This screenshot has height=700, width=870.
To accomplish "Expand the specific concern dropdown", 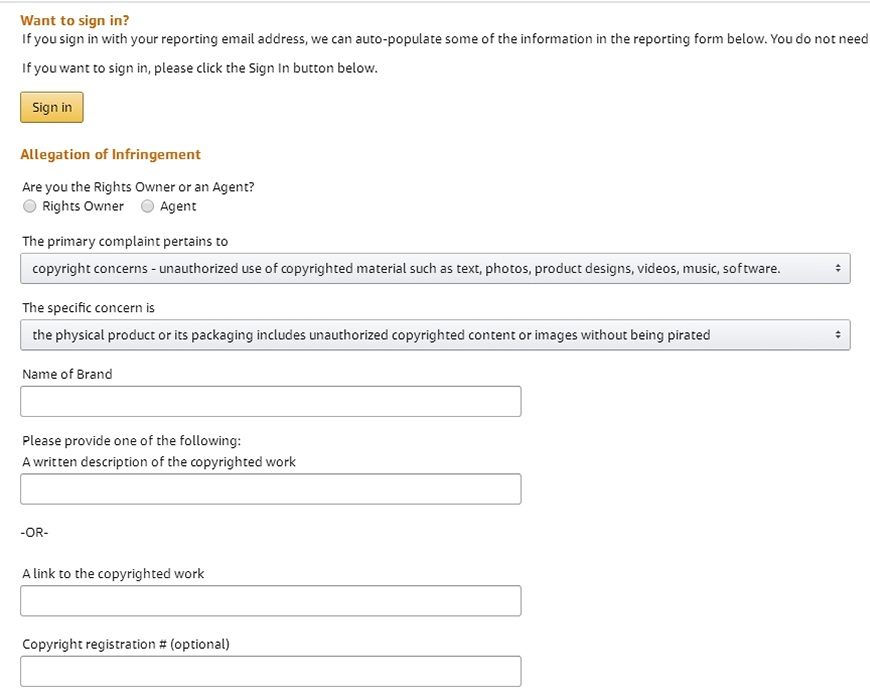I will [435, 335].
